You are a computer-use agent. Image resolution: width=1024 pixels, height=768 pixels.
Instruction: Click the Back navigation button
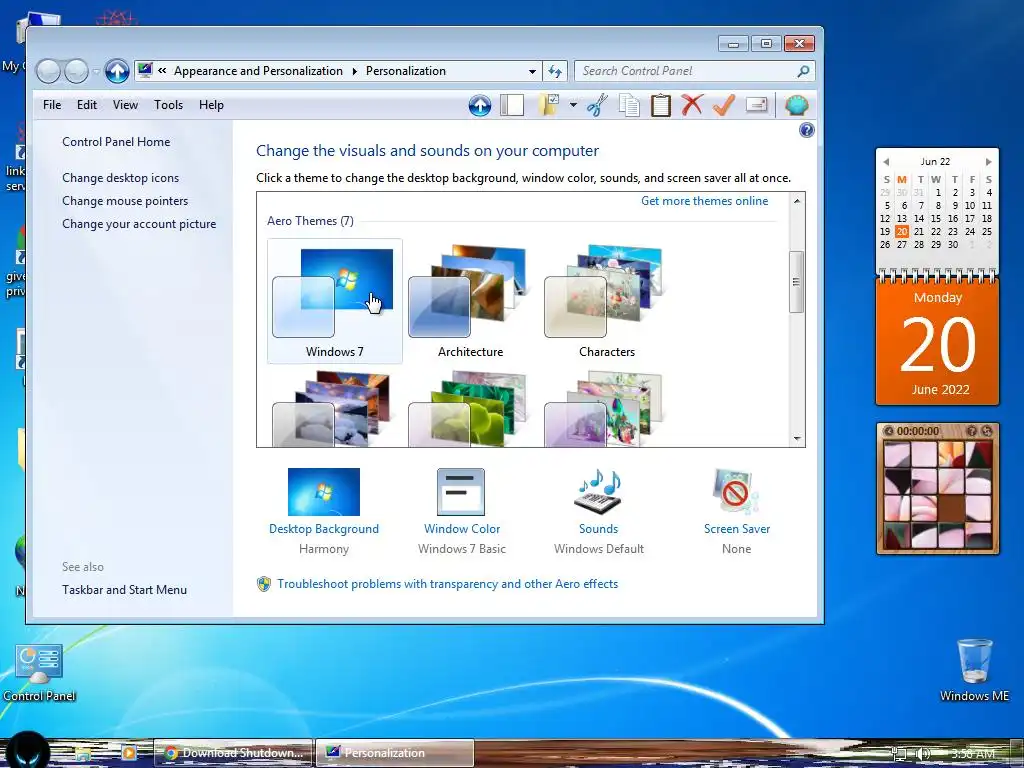tap(48, 71)
